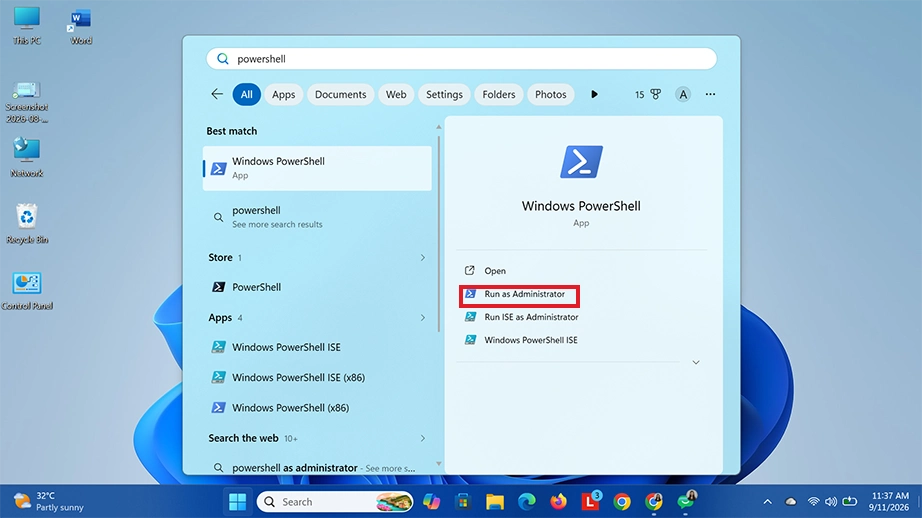Switch to the Photos filter tab
The height and width of the screenshot is (518, 922).
[550, 94]
